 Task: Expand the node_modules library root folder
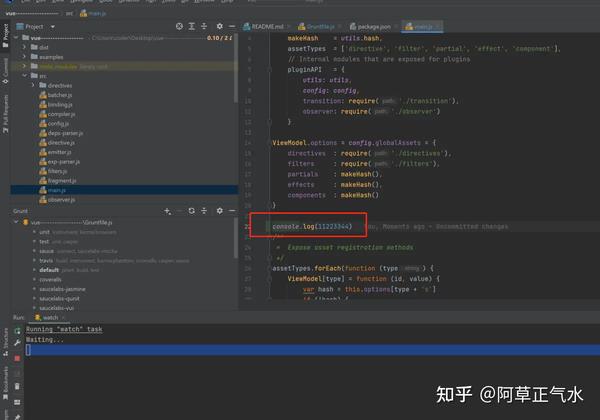pyautogui.click(x=24, y=66)
